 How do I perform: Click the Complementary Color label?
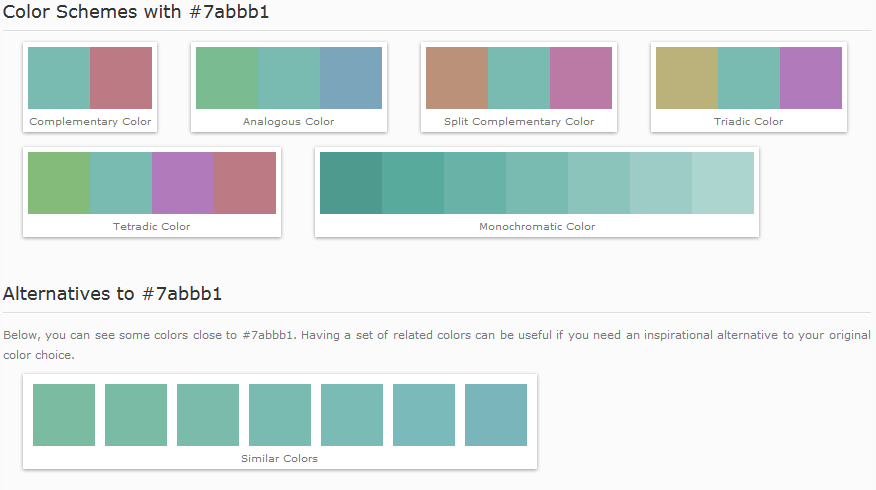pyautogui.click(x=90, y=122)
